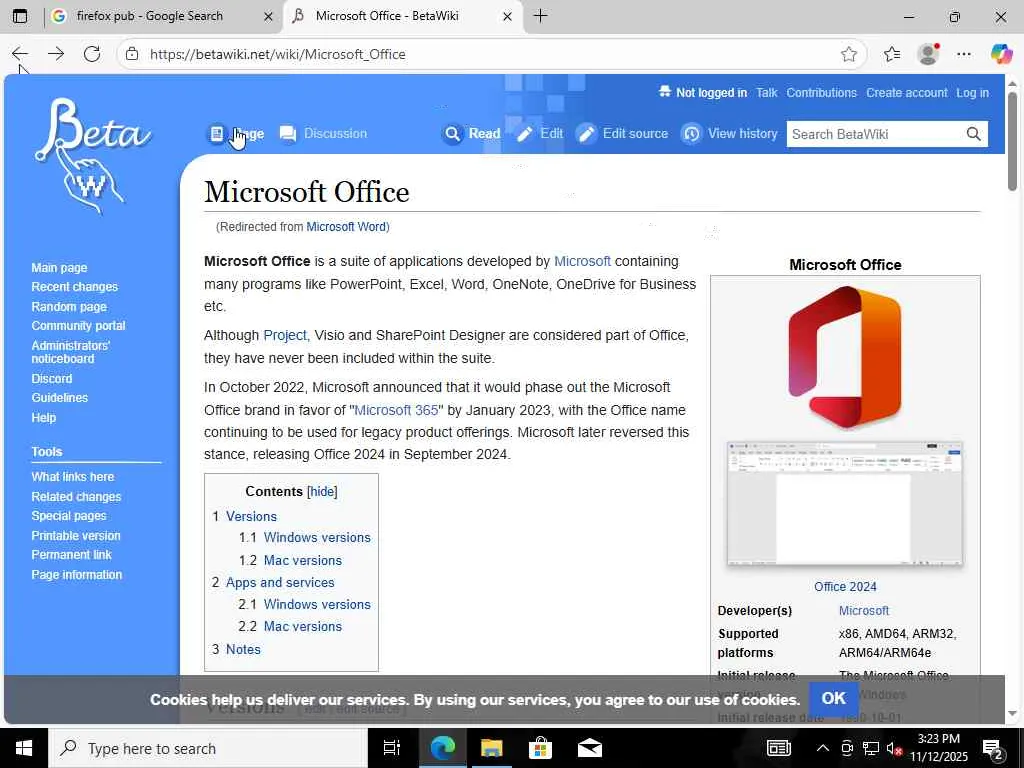Open Task View on the taskbar
The height and width of the screenshot is (768, 1024).
pyautogui.click(x=392, y=748)
